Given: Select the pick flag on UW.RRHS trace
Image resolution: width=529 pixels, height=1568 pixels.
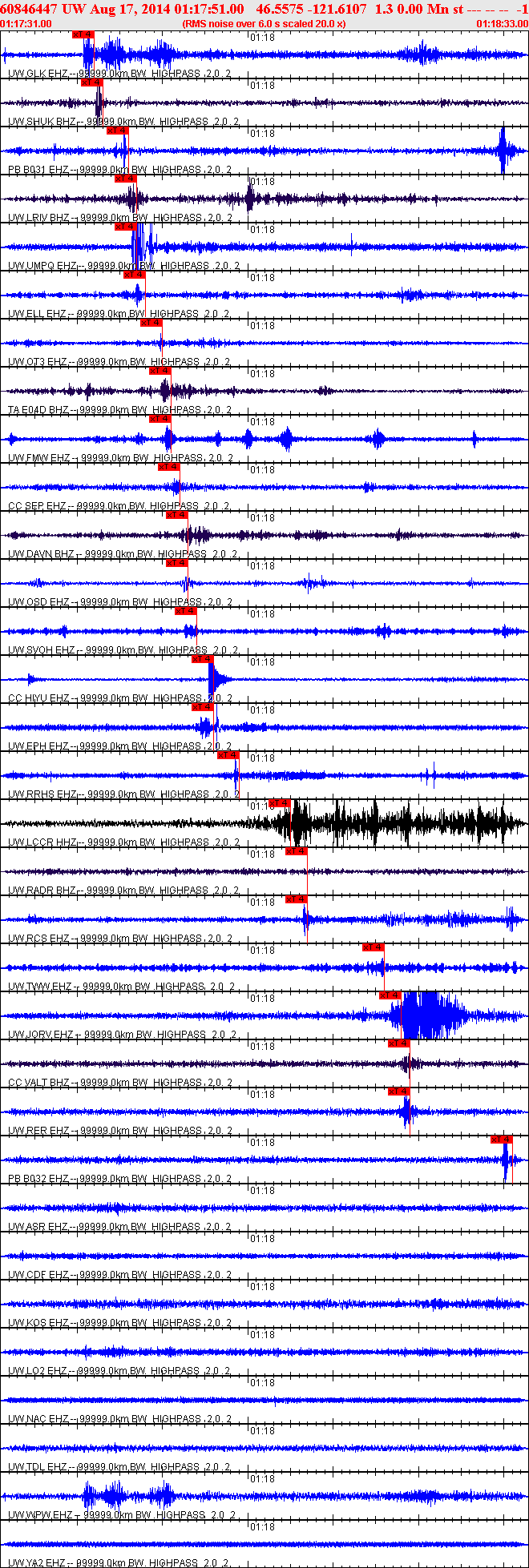Looking at the screenshot, I should [228, 755].
